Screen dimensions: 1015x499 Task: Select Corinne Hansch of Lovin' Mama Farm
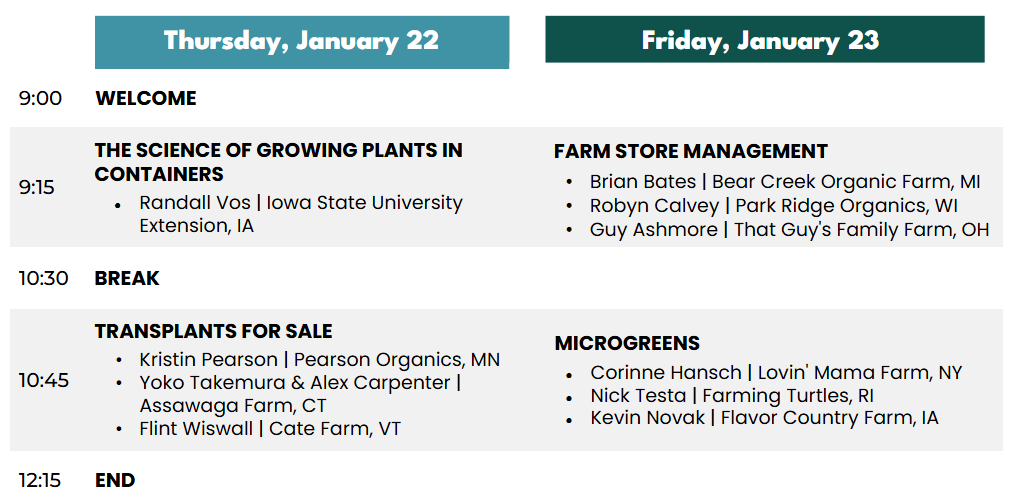click(x=775, y=373)
